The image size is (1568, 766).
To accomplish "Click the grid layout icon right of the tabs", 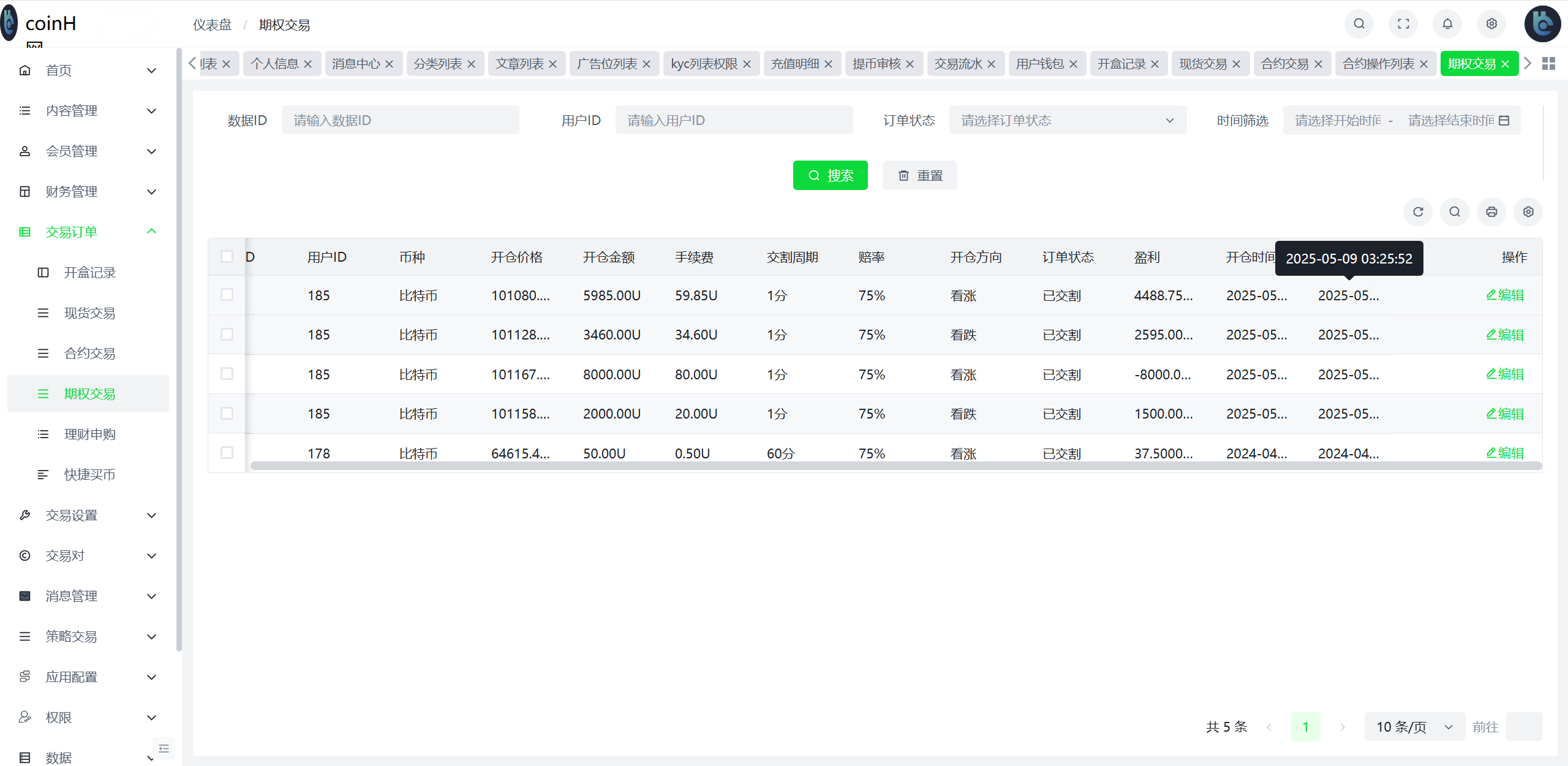I will (1548, 63).
